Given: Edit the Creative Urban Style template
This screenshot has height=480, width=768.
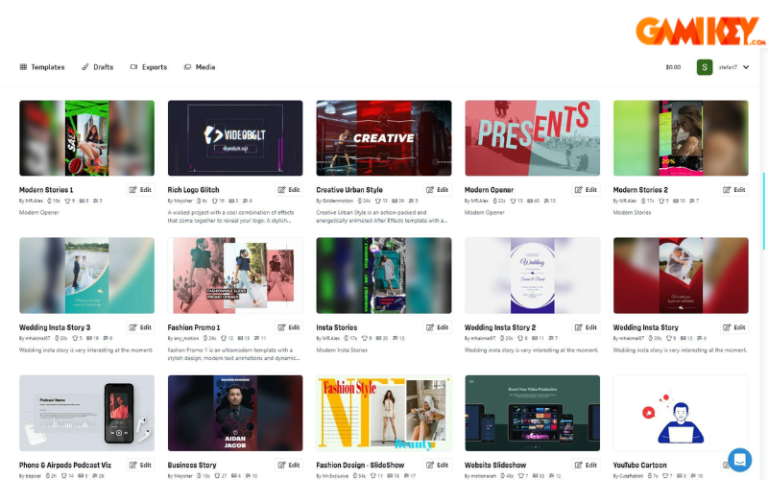Looking at the screenshot, I should (437, 189).
